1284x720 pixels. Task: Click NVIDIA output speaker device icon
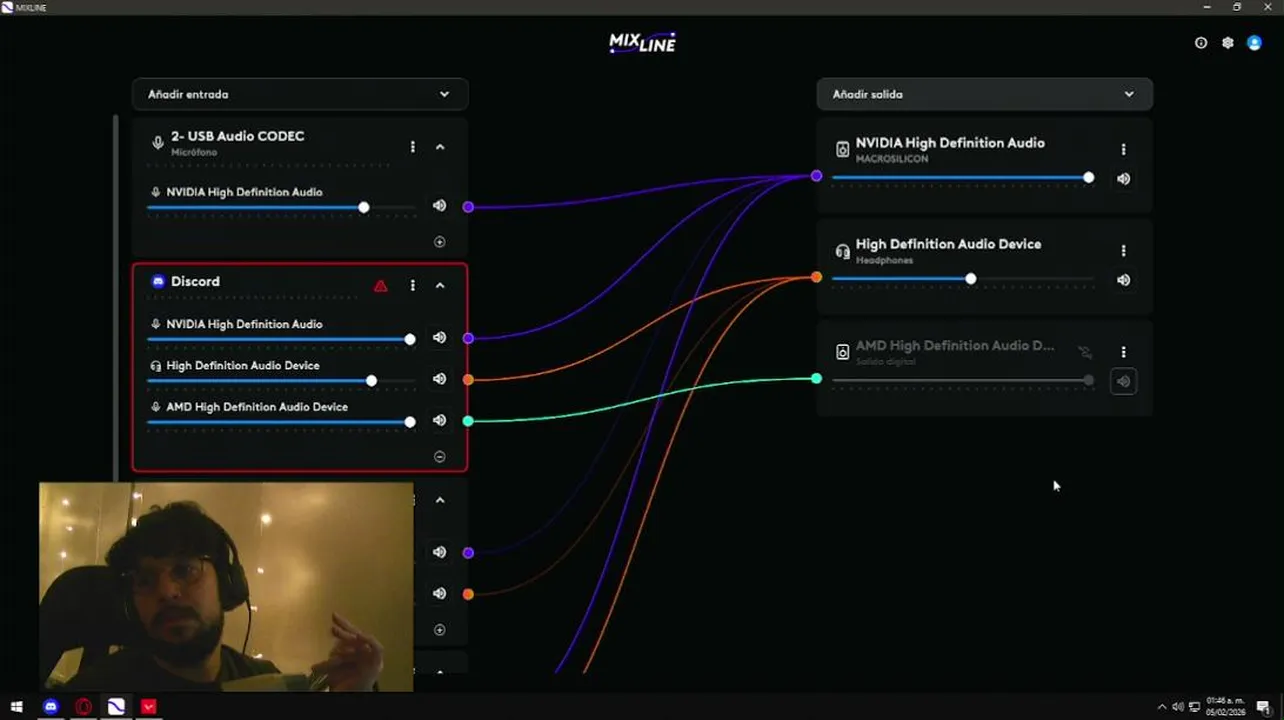click(843, 150)
